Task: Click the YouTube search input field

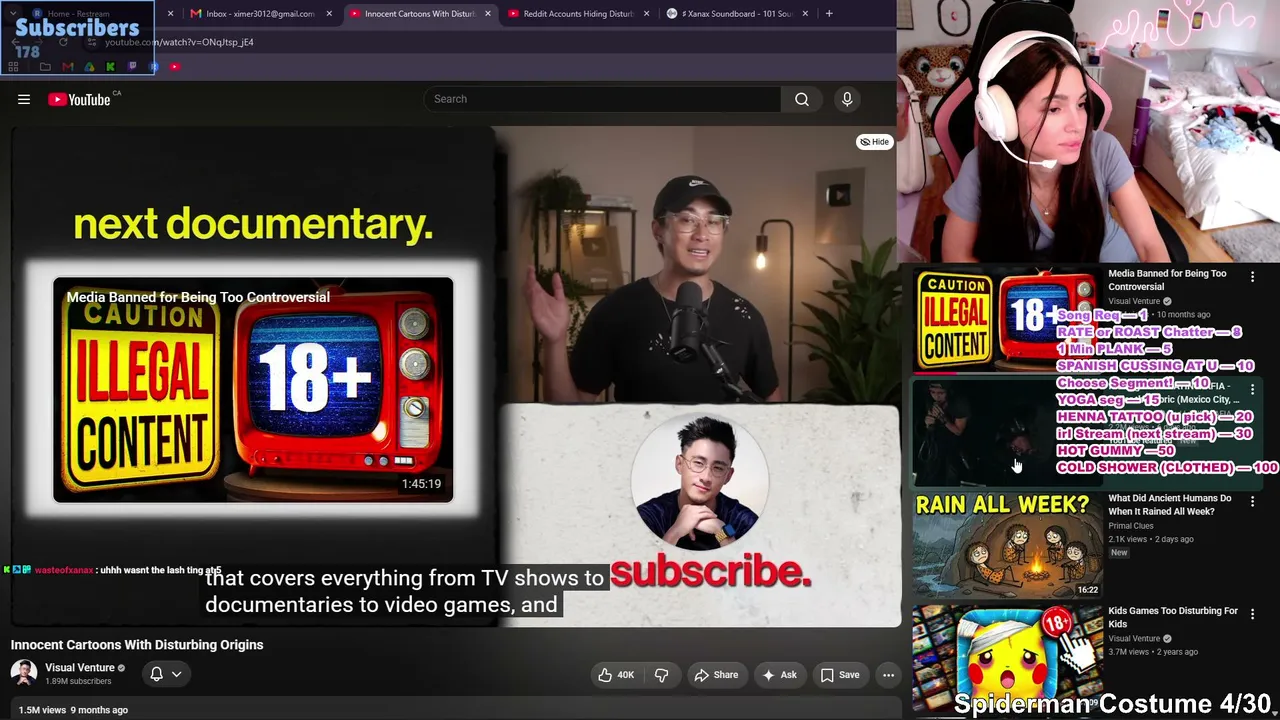Action: (603, 99)
